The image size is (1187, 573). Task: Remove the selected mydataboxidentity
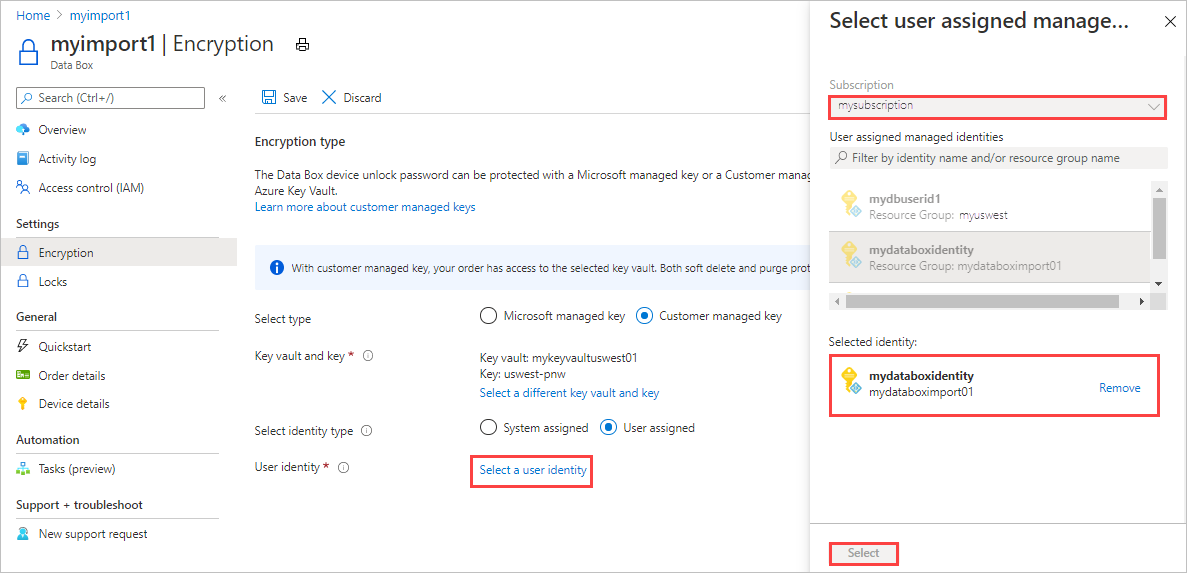(x=1119, y=388)
